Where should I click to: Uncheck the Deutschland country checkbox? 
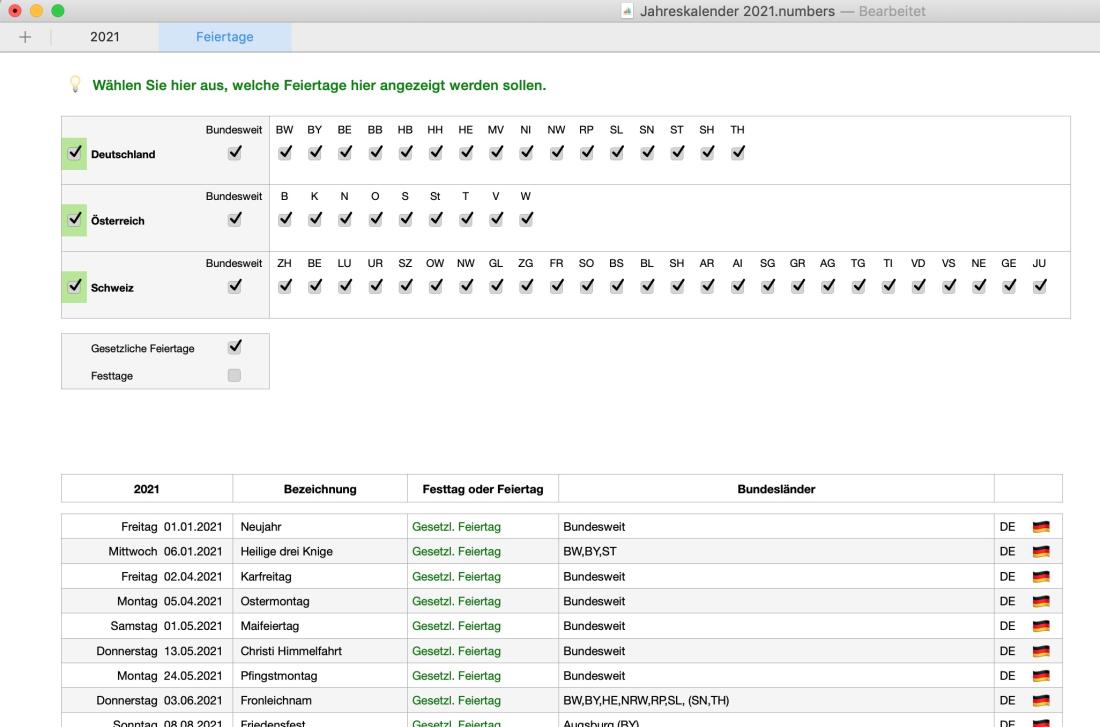[x=74, y=154]
